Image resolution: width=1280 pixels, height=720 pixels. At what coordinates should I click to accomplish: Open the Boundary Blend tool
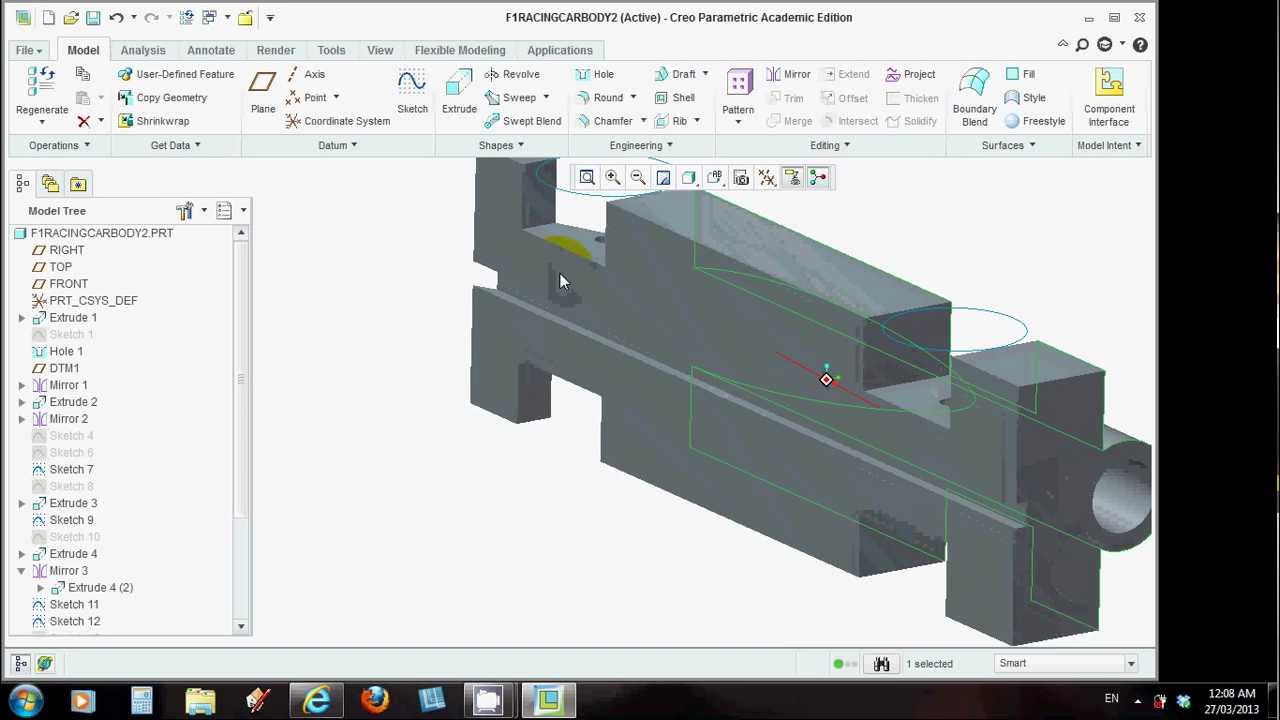coord(974,97)
